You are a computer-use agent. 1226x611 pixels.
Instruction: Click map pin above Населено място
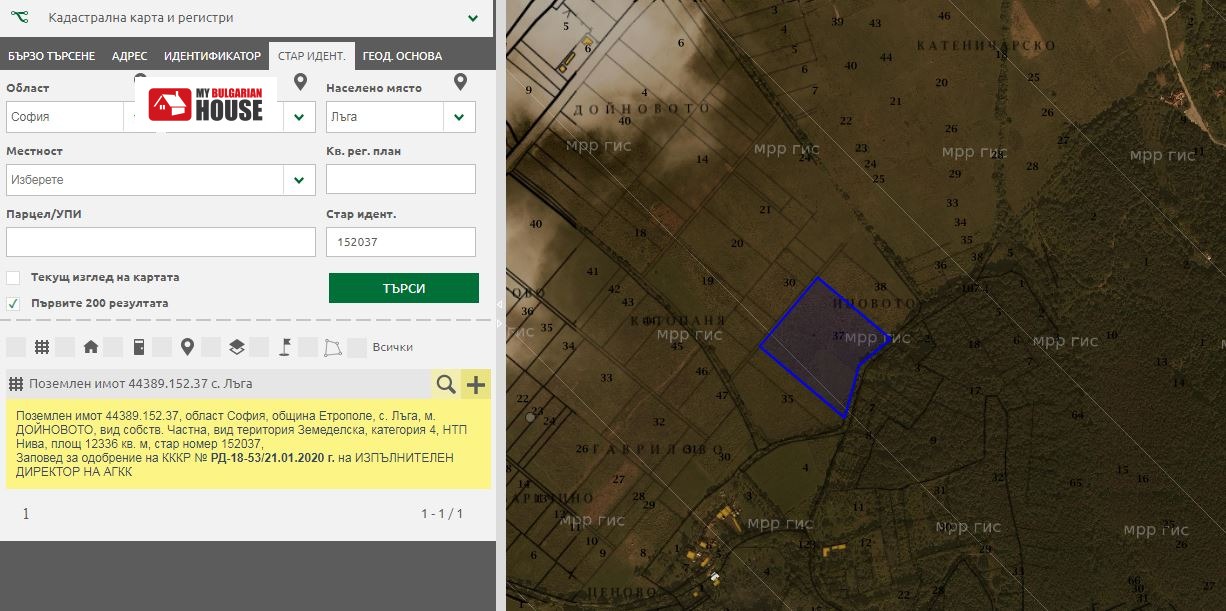[x=460, y=82]
